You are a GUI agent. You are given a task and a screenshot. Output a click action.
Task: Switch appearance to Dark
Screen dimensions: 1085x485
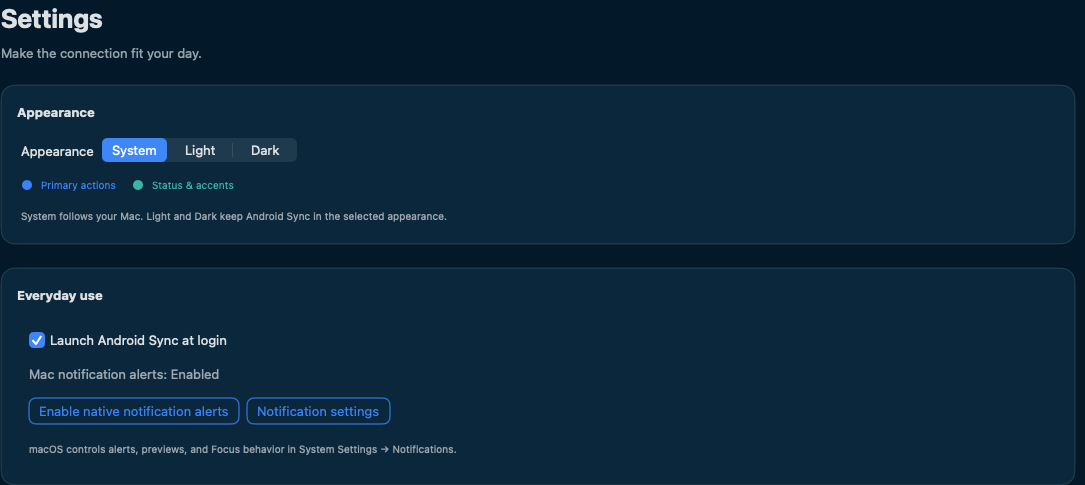click(x=265, y=150)
